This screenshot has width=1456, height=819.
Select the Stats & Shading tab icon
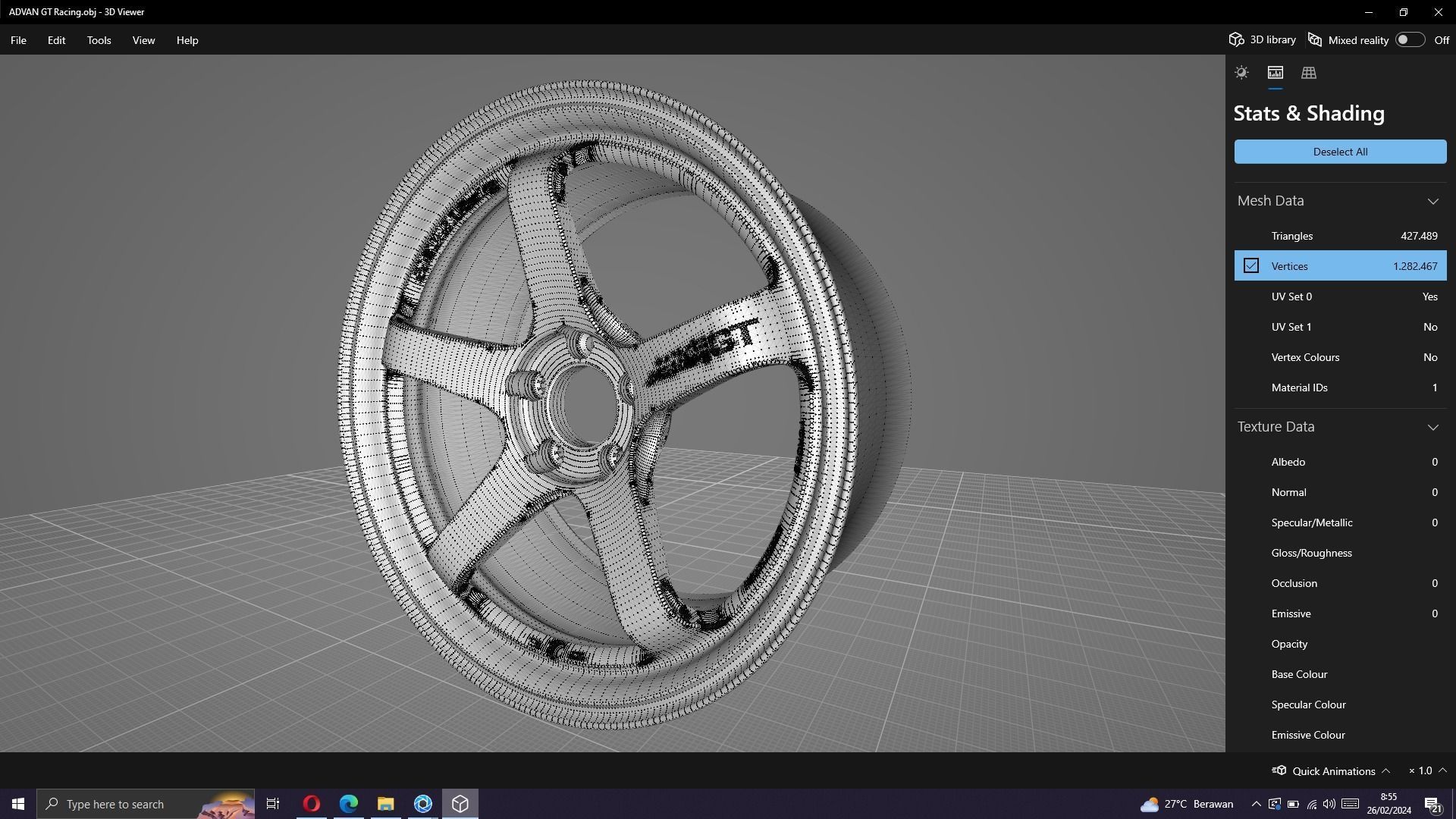(x=1275, y=73)
